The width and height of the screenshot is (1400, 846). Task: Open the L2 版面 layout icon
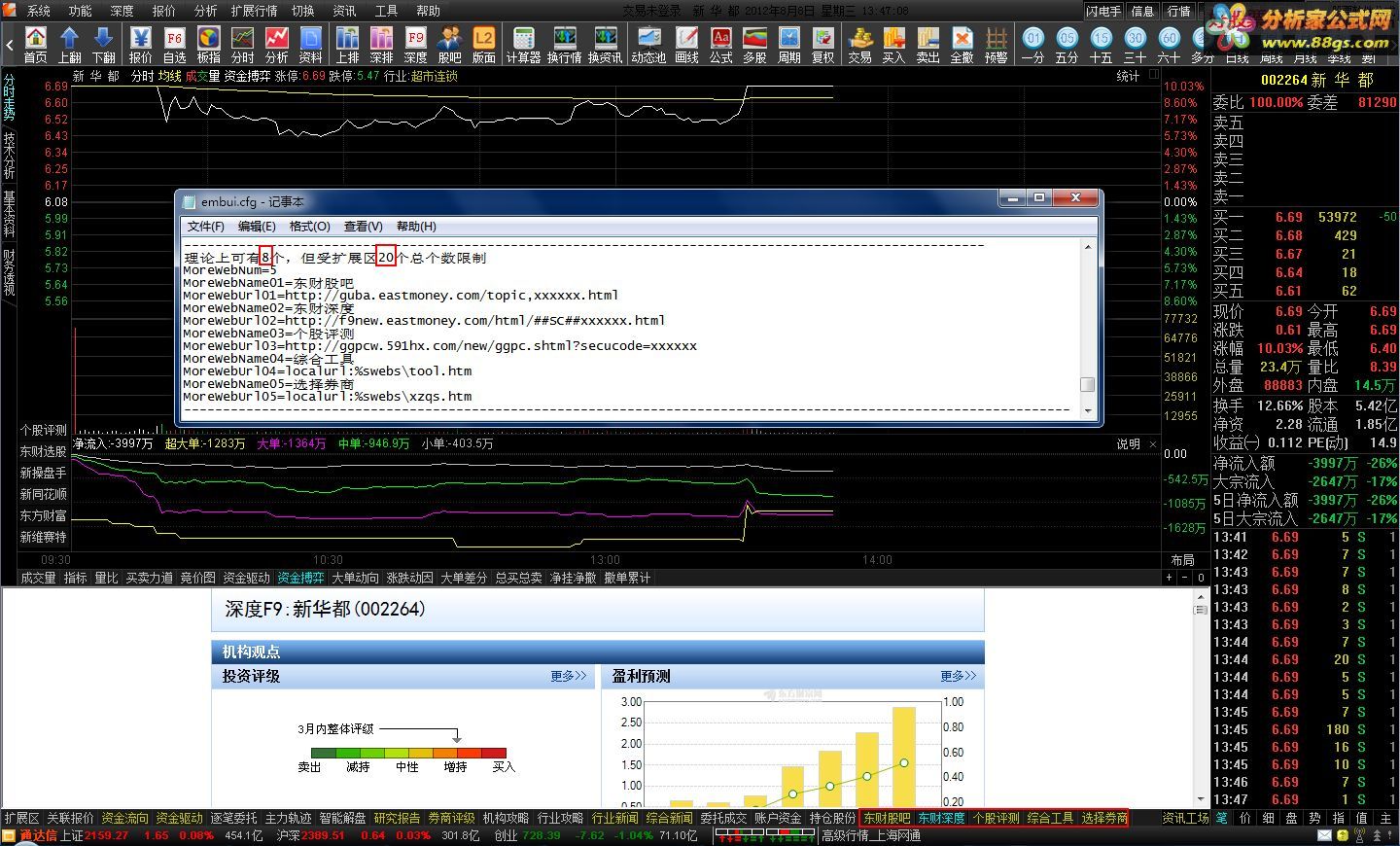(x=484, y=45)
